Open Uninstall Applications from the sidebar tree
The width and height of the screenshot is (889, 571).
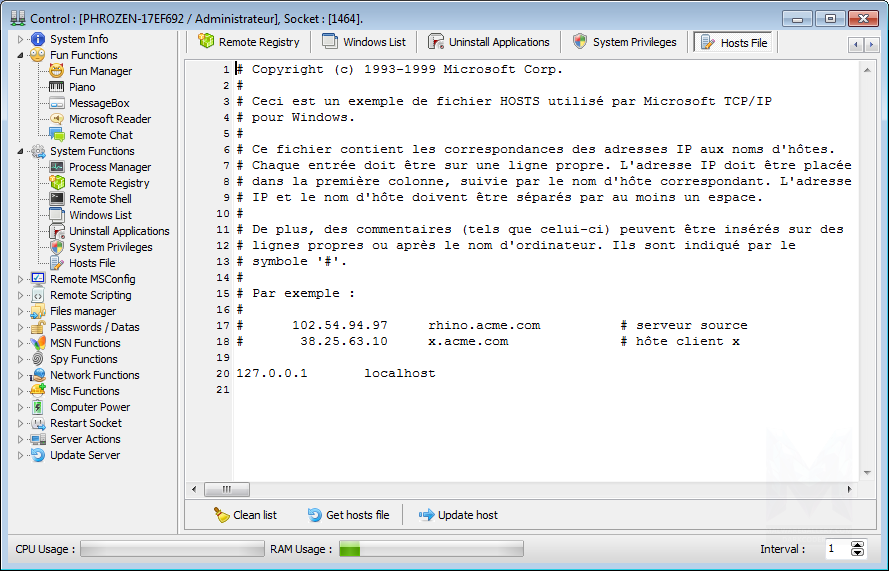[118, 231]
